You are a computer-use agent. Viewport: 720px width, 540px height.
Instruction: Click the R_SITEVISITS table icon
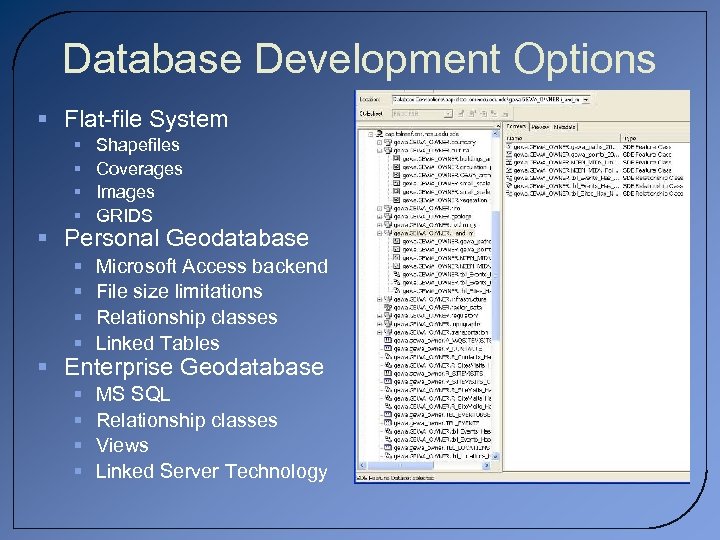coord(388,373)
